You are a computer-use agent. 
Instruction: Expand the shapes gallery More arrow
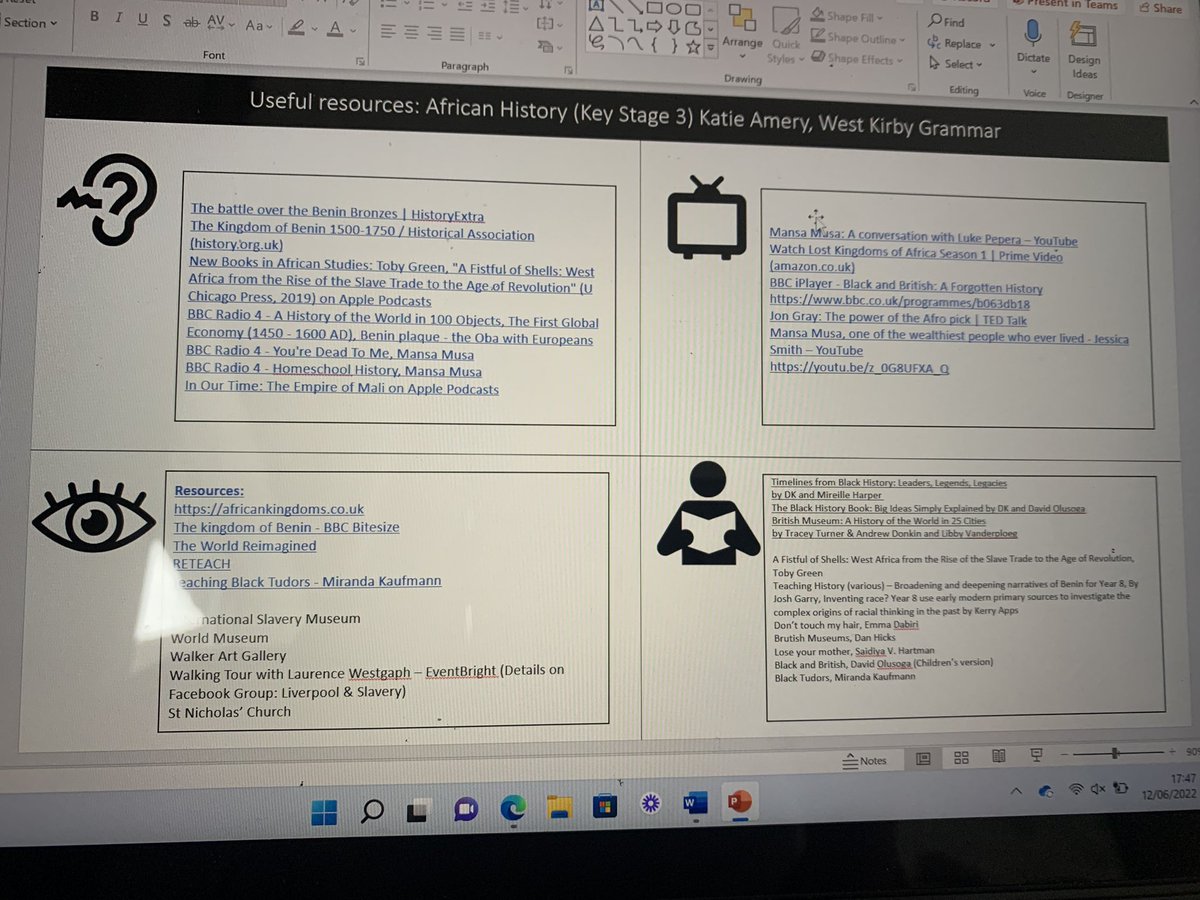point(710,47)
